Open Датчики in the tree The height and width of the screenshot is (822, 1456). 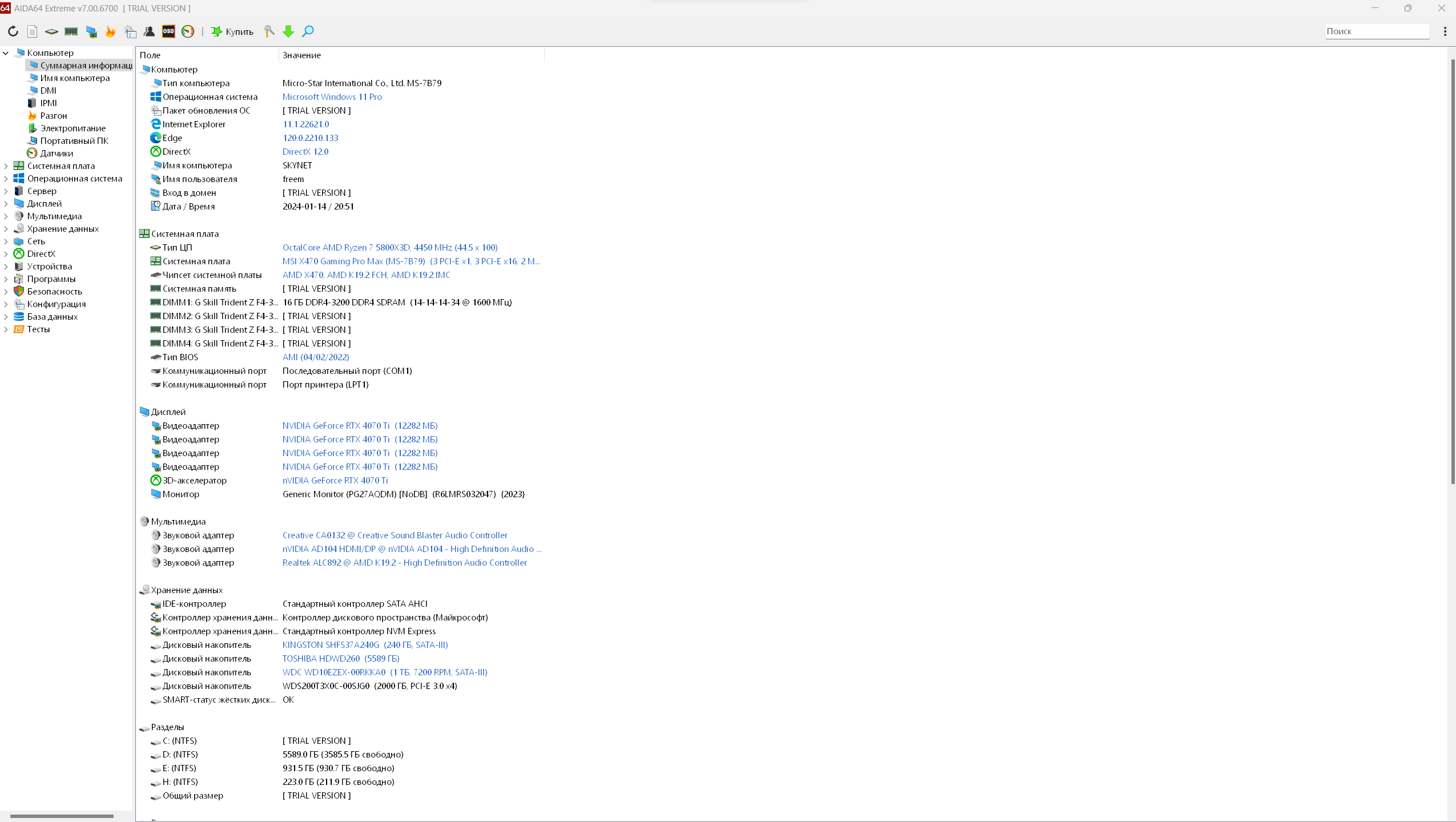(x=57, y=154)
